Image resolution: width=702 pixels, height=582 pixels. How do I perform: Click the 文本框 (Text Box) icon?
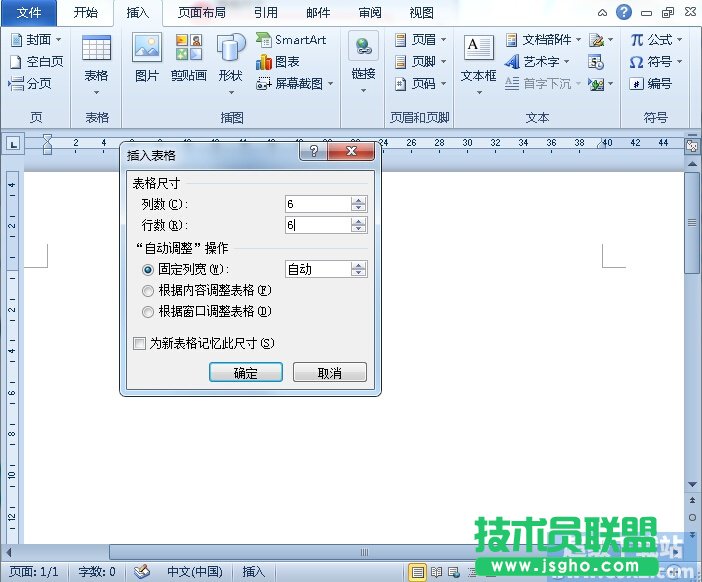coord(478,49)
